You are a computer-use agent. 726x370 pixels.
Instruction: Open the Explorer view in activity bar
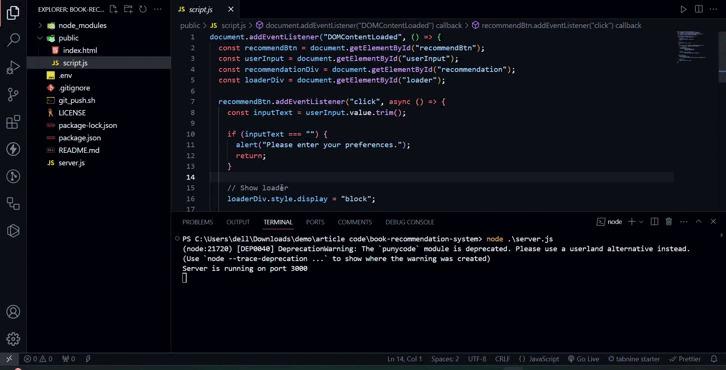click(13, 13)
